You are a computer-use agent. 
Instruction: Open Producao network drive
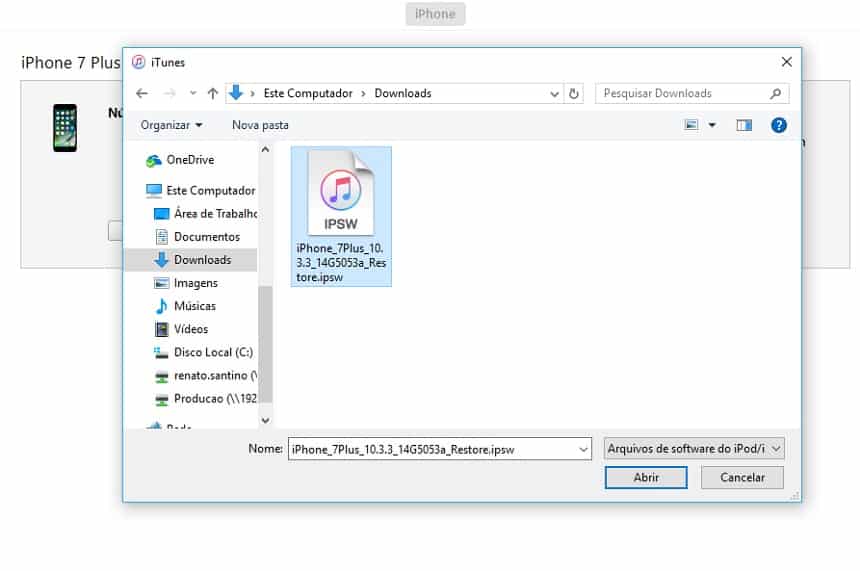[205, 399]
